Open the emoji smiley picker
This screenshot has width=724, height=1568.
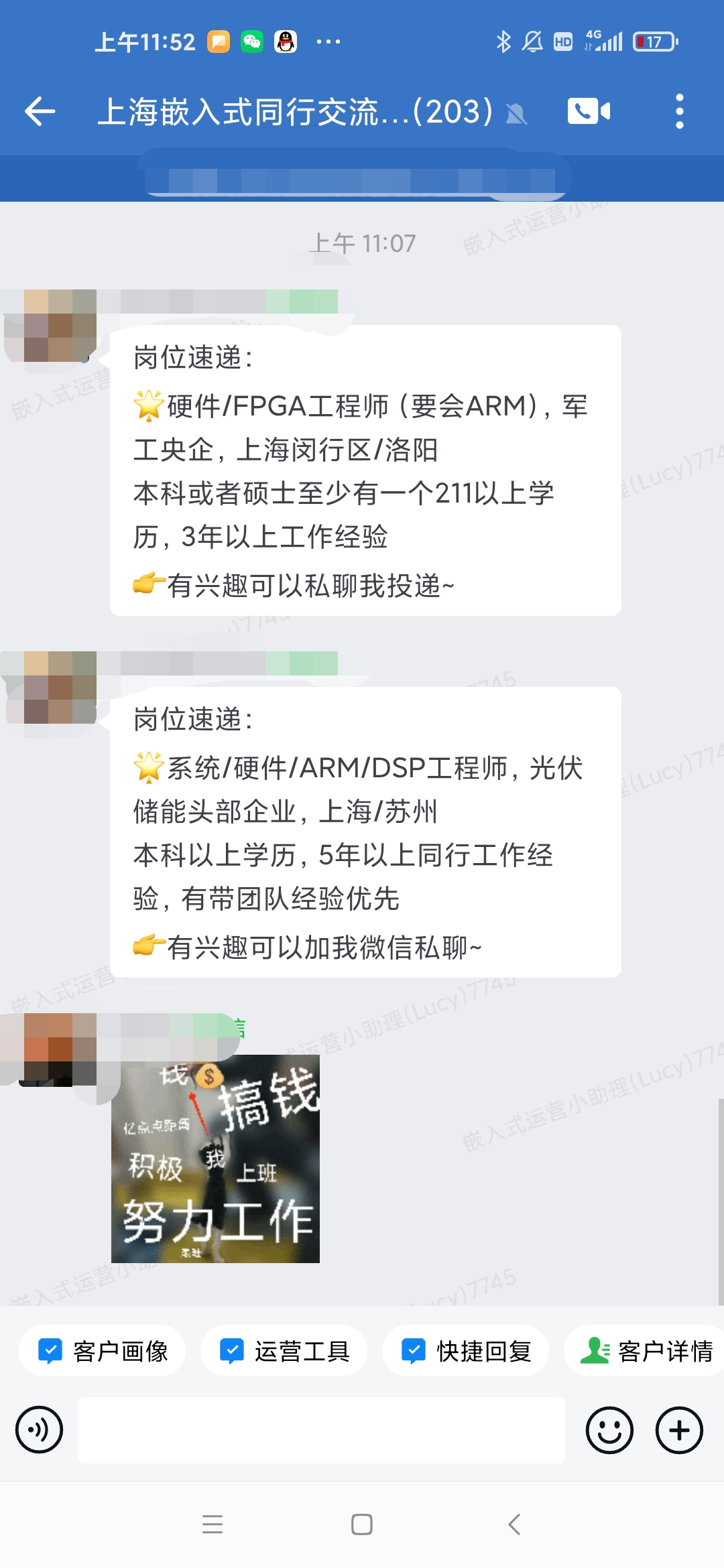pos(609,1430)
